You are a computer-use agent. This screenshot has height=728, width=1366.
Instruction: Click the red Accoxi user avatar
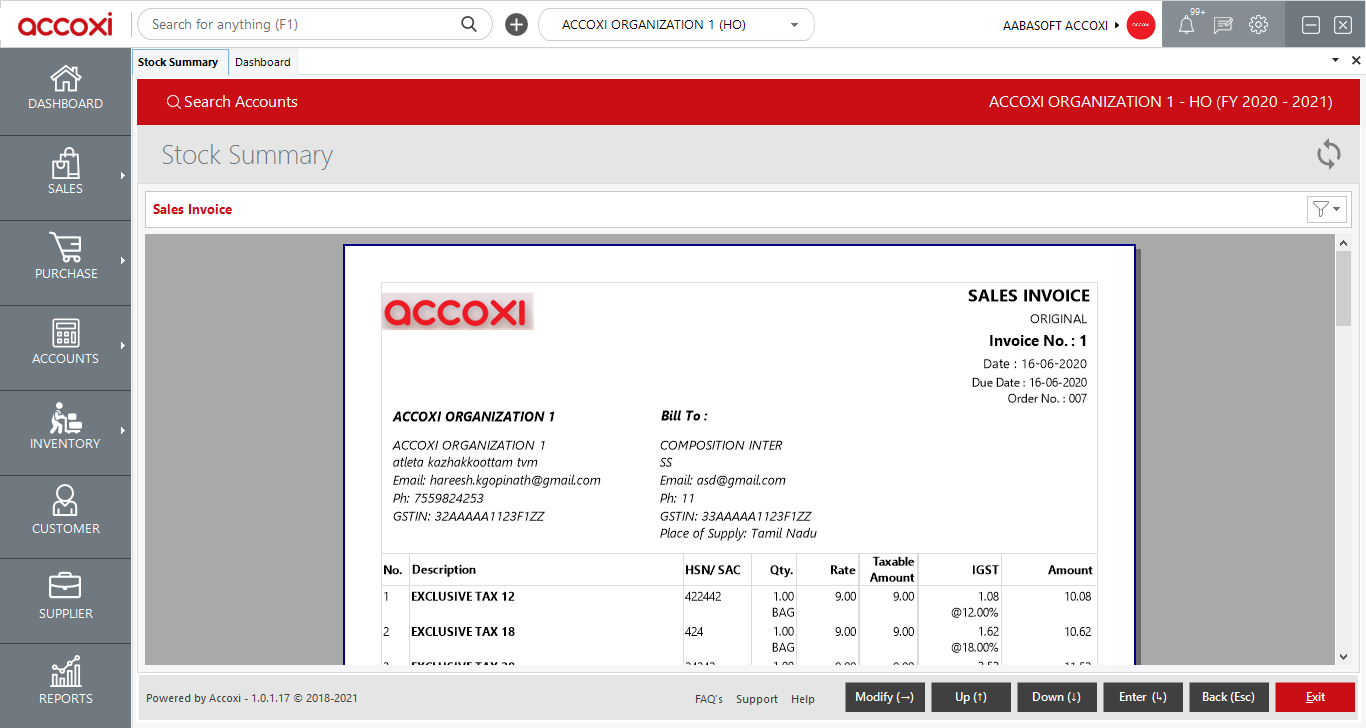[x=1141, y=25]
